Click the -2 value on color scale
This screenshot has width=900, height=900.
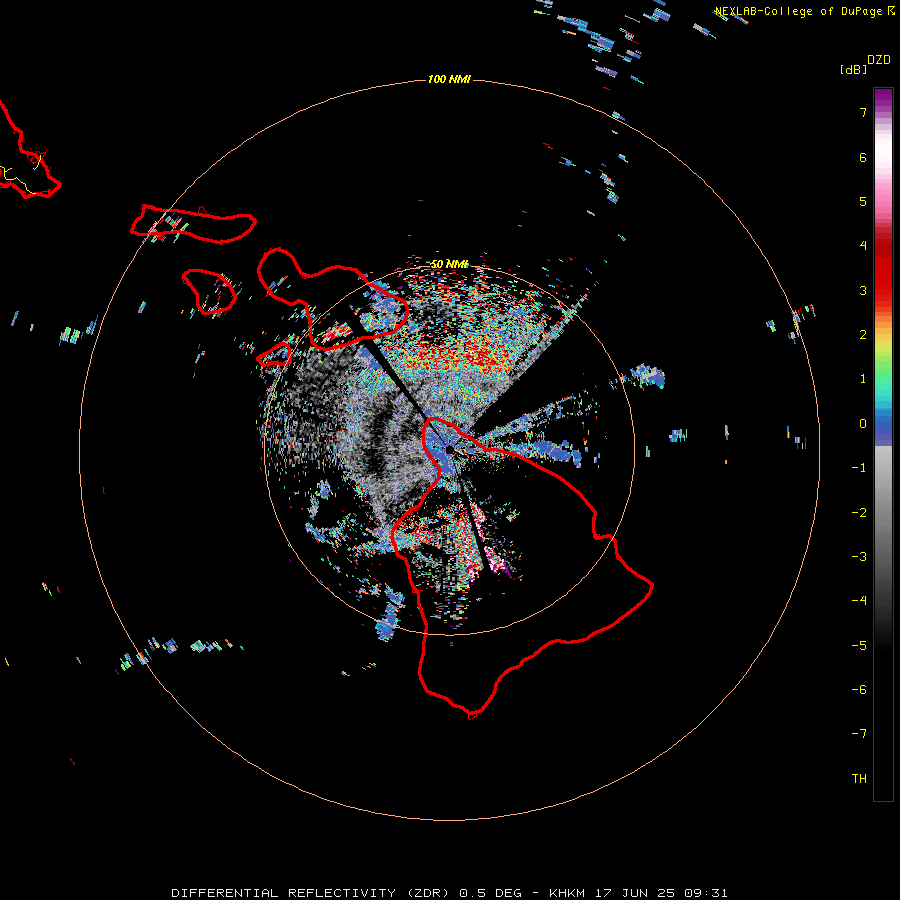click(859, 513)
